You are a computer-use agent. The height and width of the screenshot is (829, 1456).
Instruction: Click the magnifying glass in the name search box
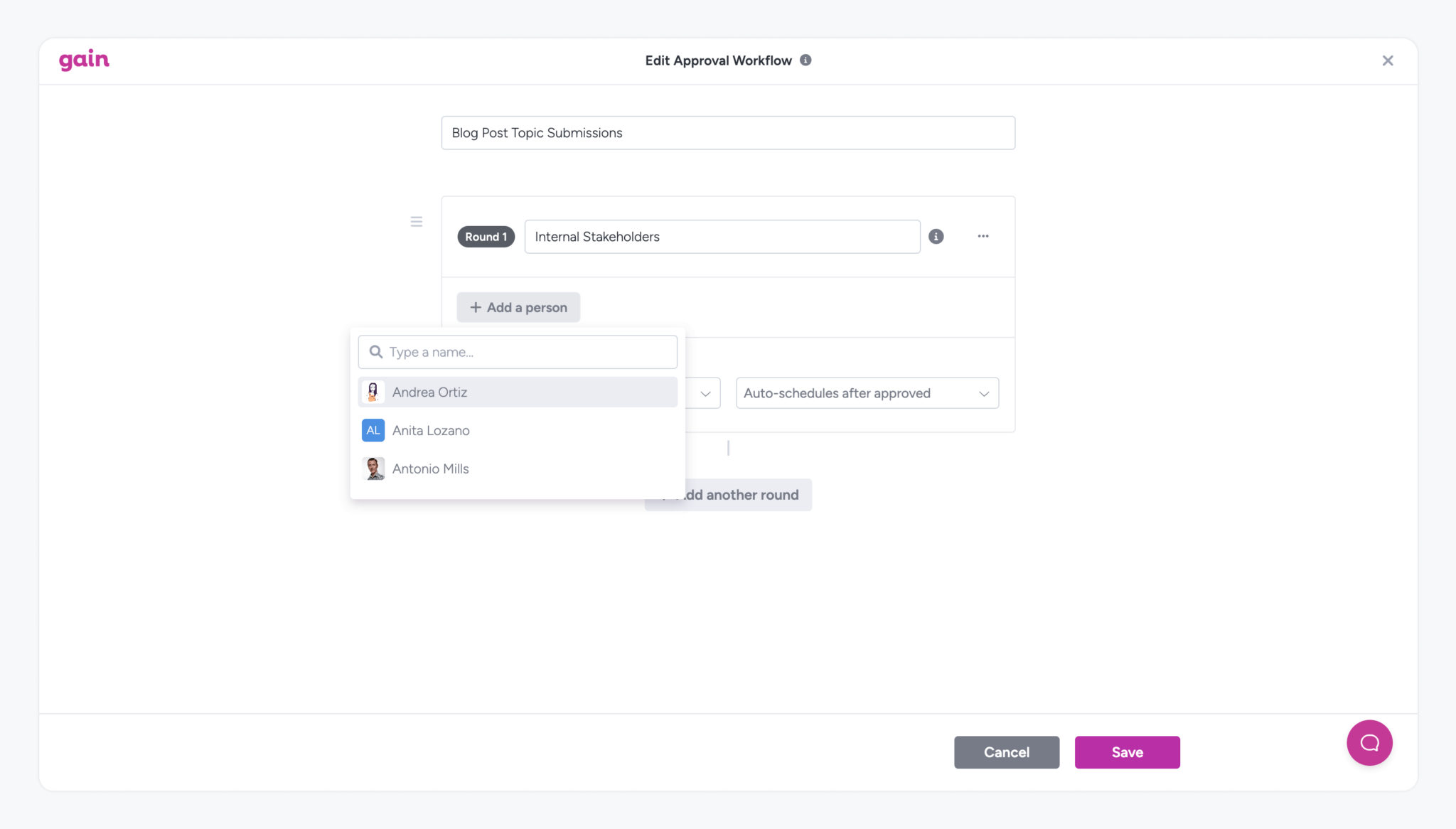tap(376, 351)
